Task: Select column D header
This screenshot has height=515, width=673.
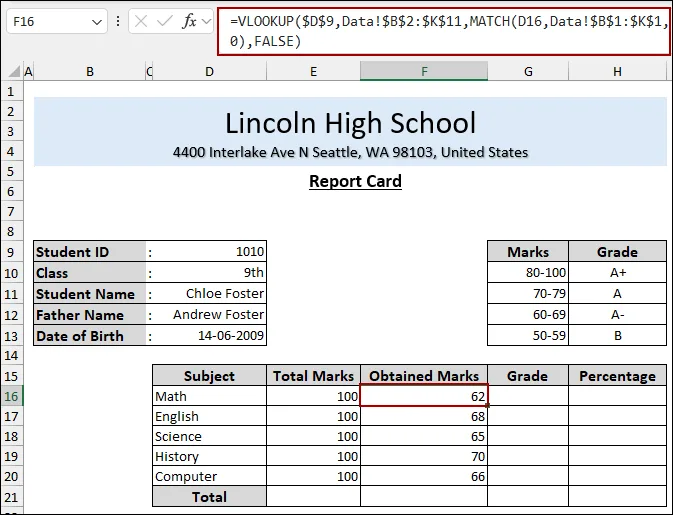Action: pos(209,71)
